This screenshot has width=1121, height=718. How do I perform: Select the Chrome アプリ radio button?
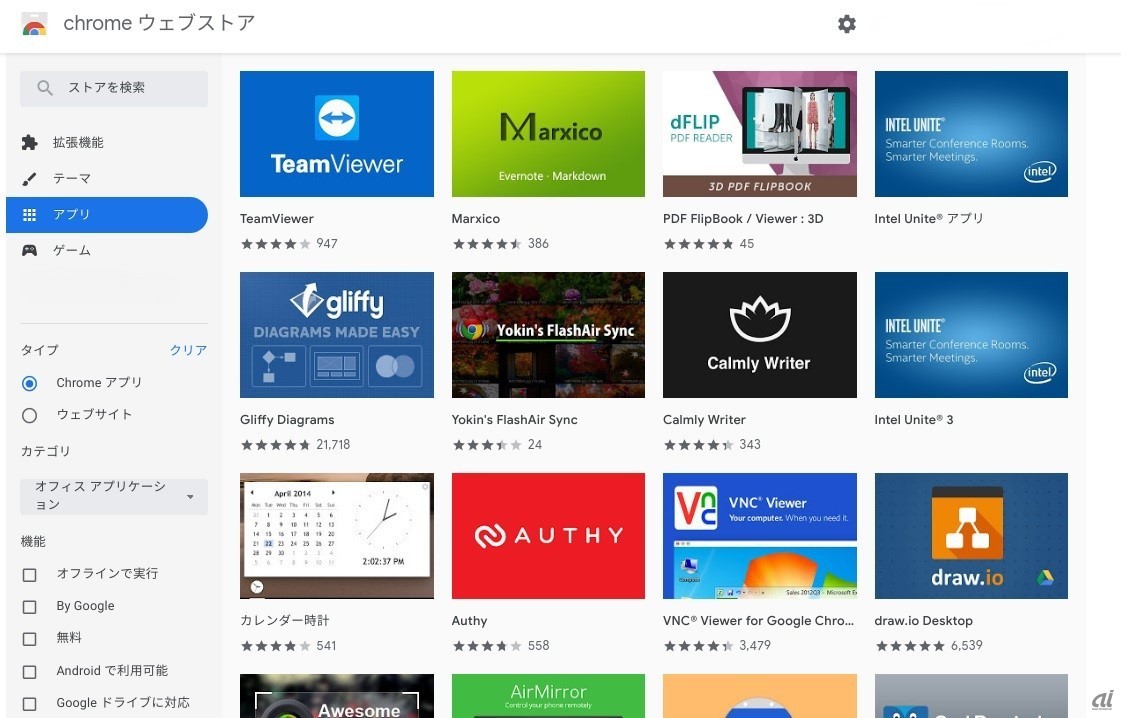29,383
